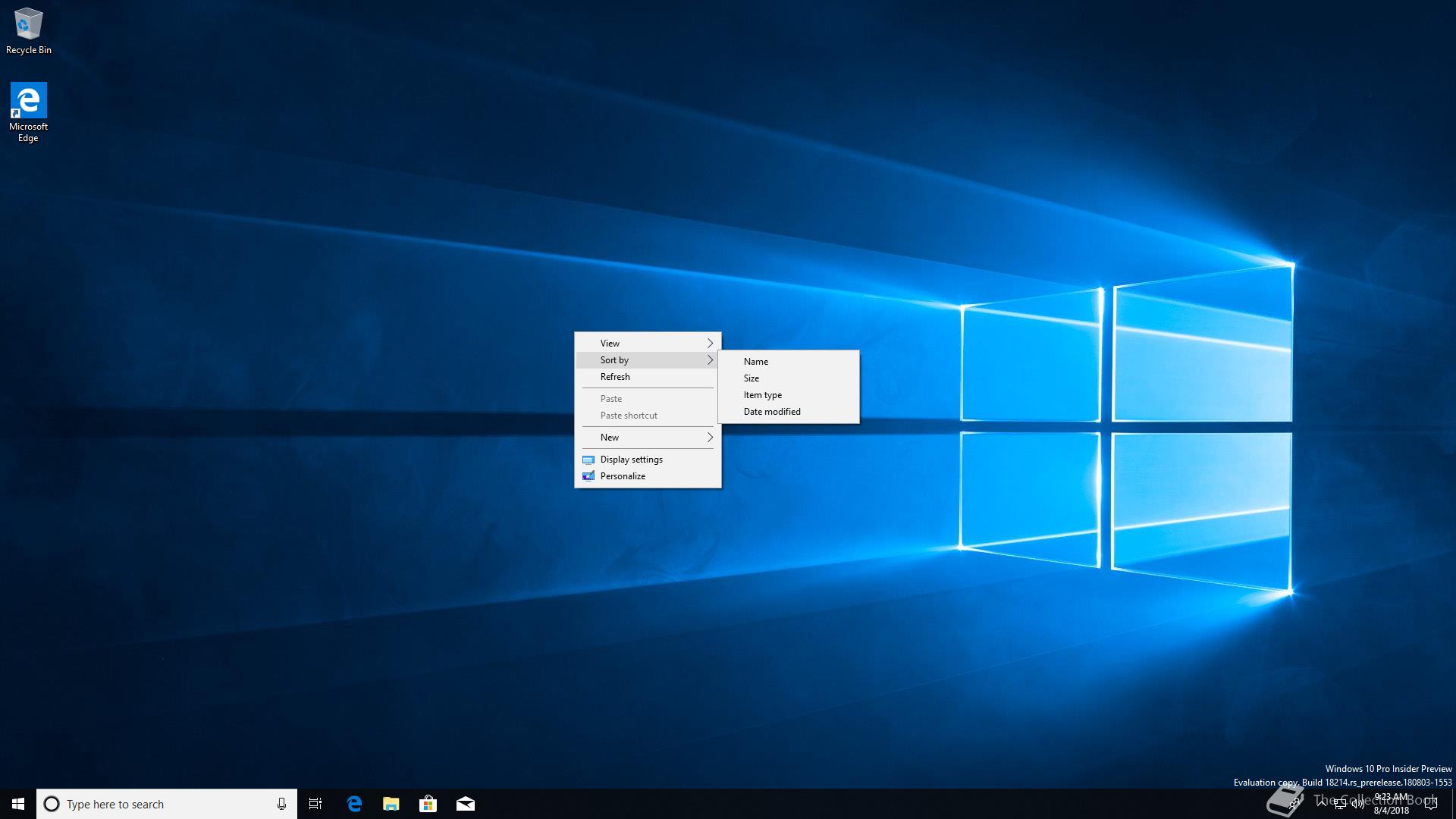
Task: Open the Mail app from the taskbar
Action: click(466, 804)
